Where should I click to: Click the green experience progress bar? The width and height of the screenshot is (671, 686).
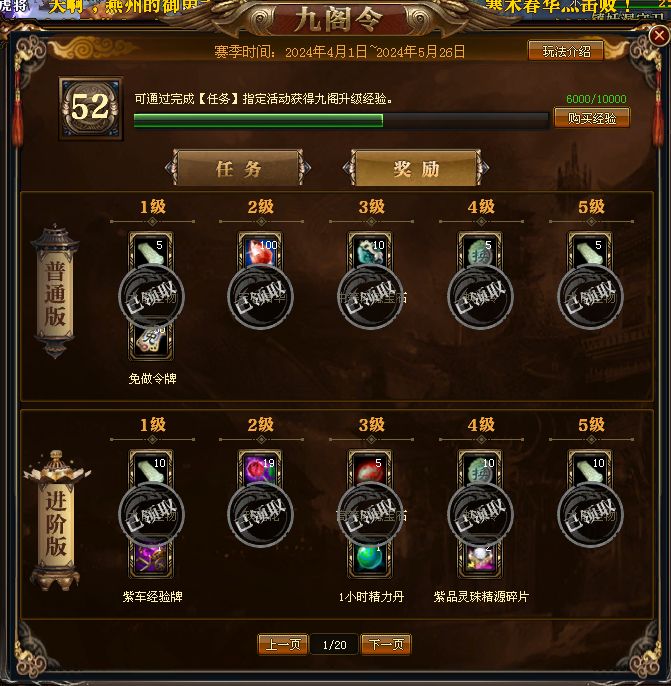pyautogui.click(x=341, y=121)
